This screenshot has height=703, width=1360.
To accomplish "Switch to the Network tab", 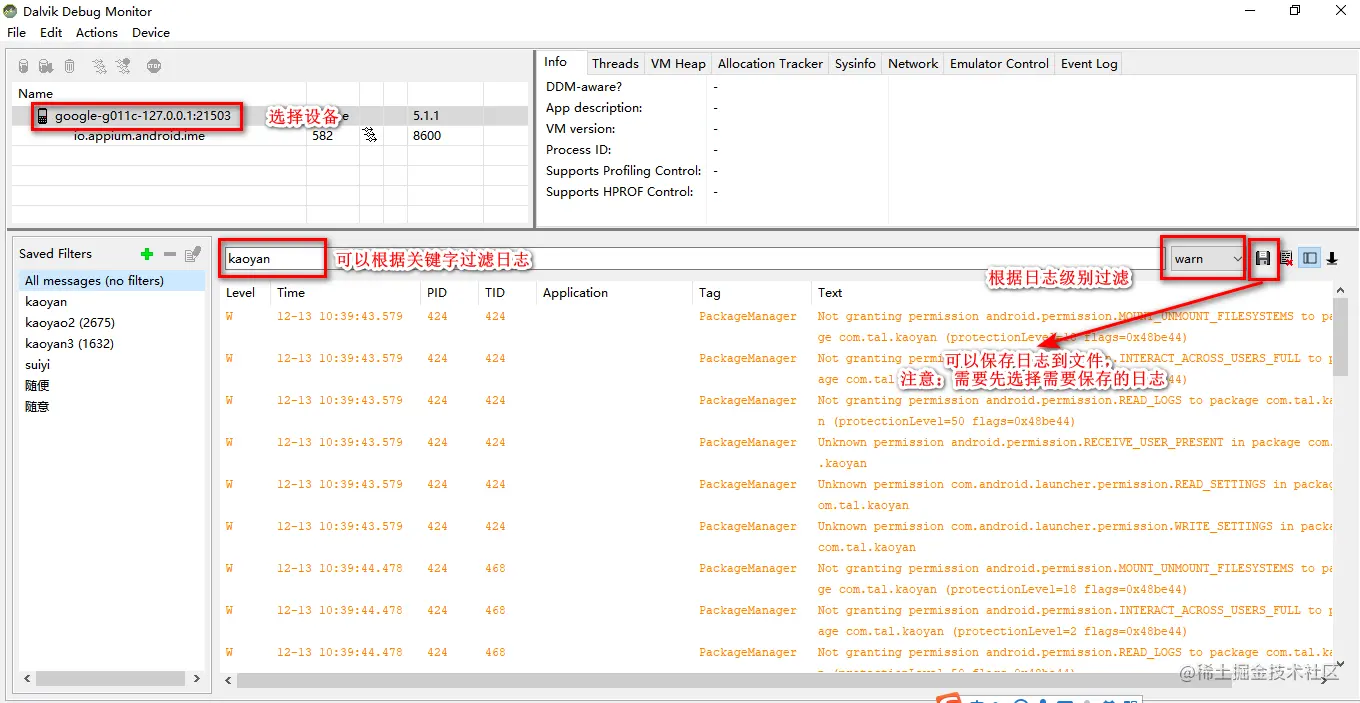I will point(913,63).
